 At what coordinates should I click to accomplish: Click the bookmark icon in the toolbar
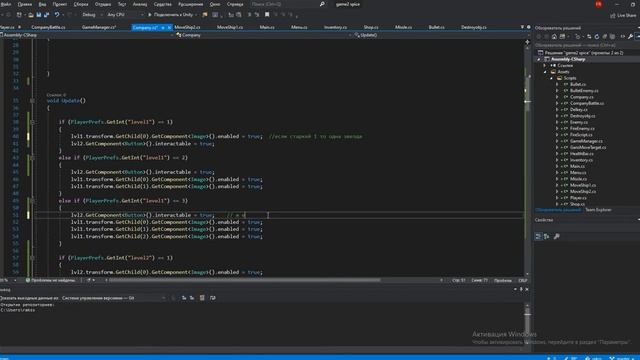(267, 15)
